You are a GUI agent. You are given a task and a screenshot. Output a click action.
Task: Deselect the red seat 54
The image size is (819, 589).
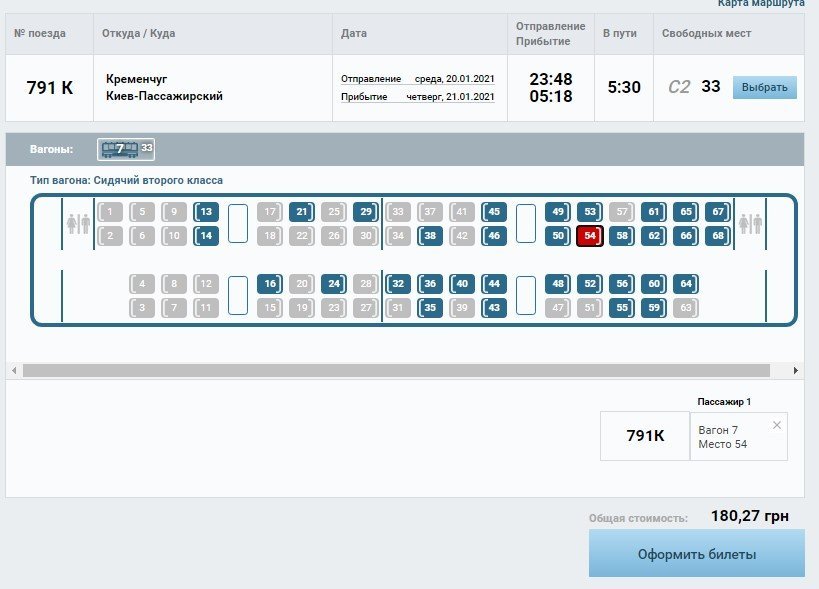pos(590,236)
